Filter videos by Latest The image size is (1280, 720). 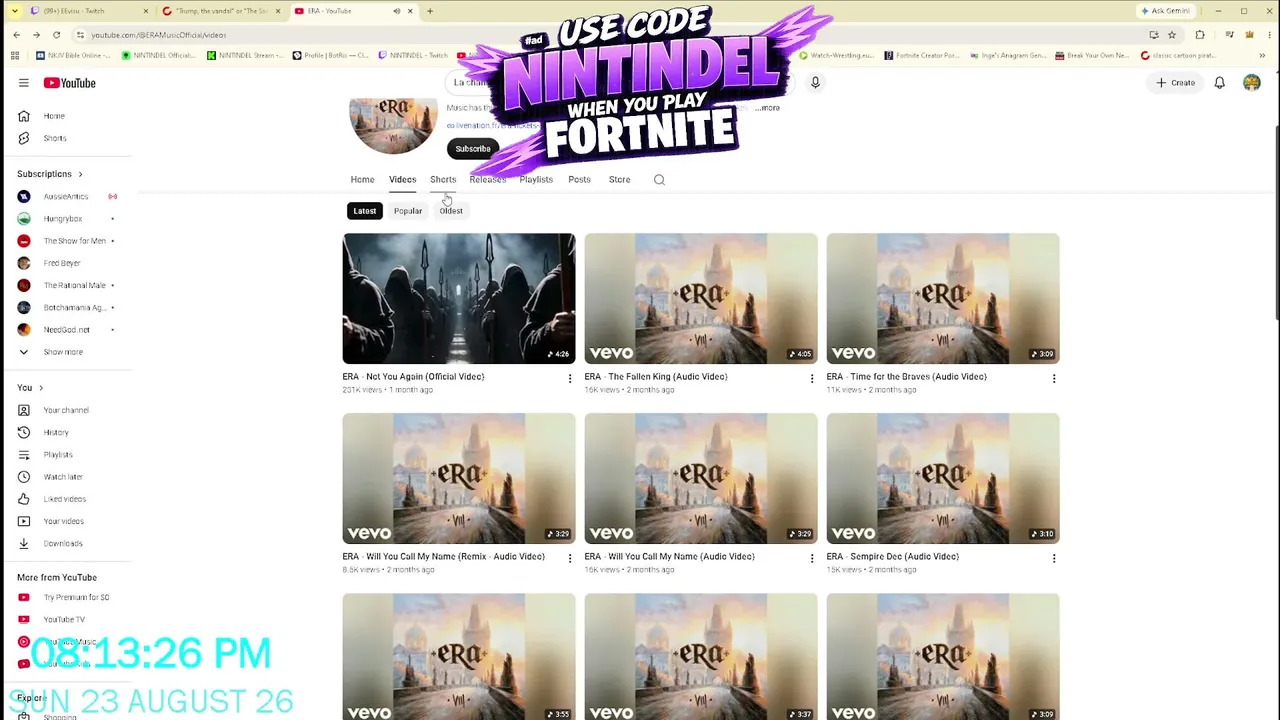tap(364, 211)
